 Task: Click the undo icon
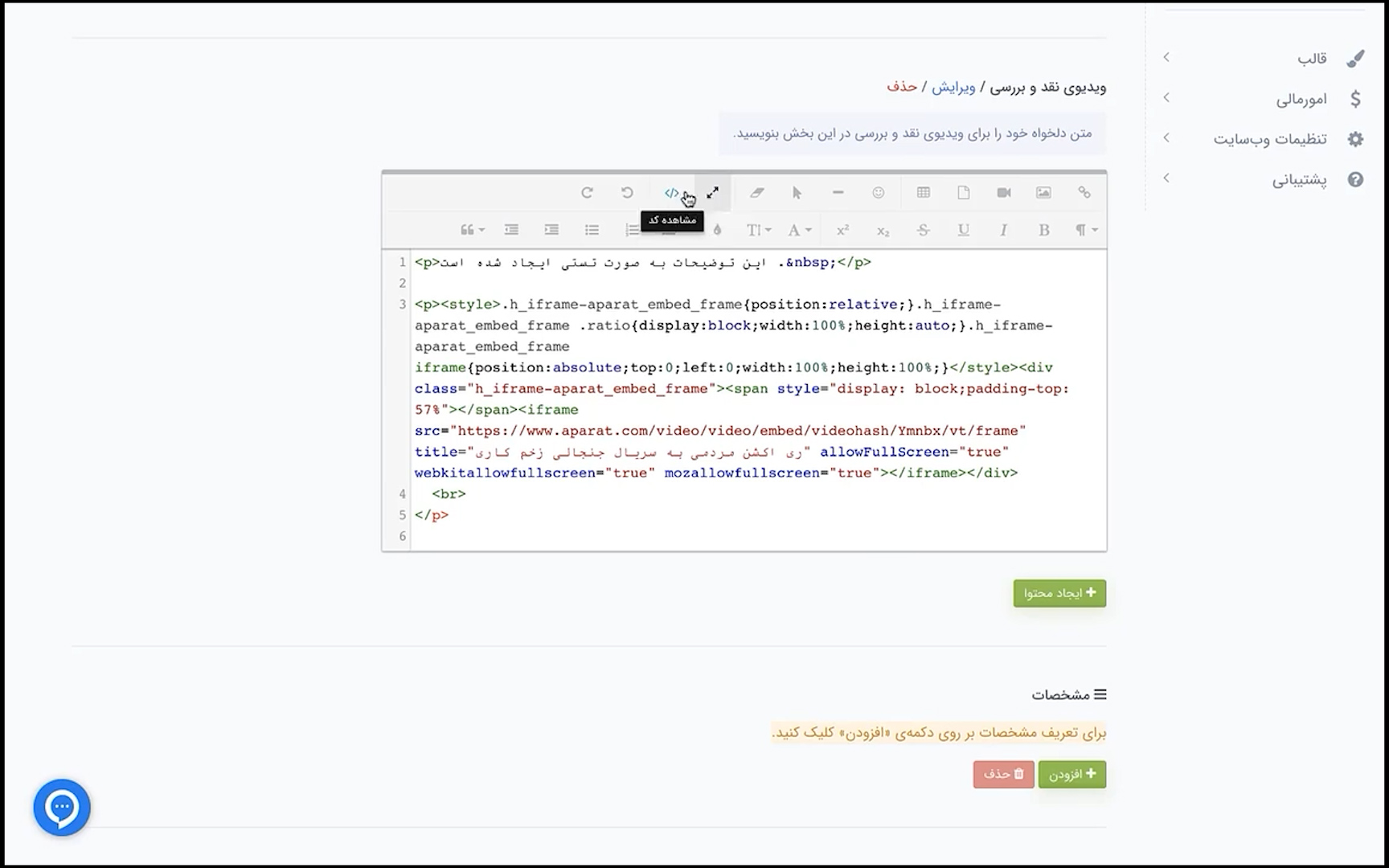[627, 193]
